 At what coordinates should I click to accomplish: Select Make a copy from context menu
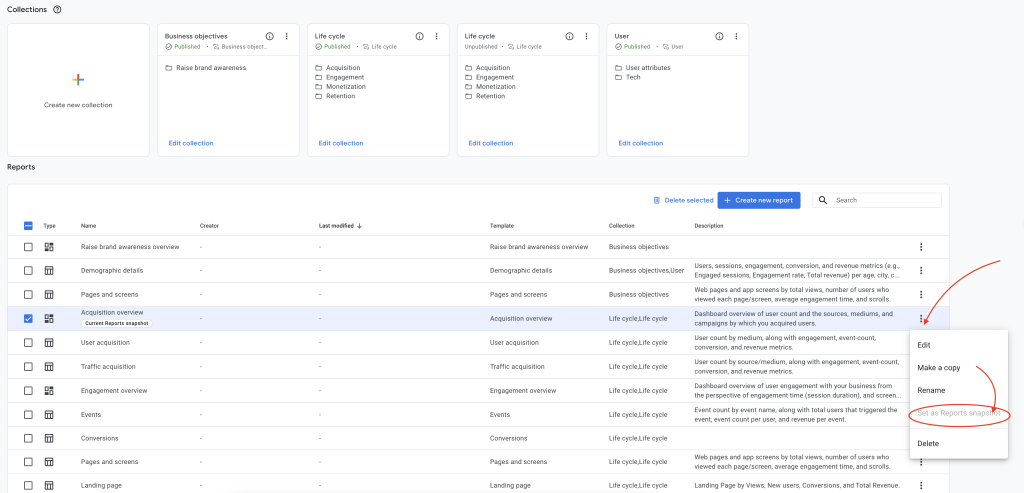[x=938, y=368]
